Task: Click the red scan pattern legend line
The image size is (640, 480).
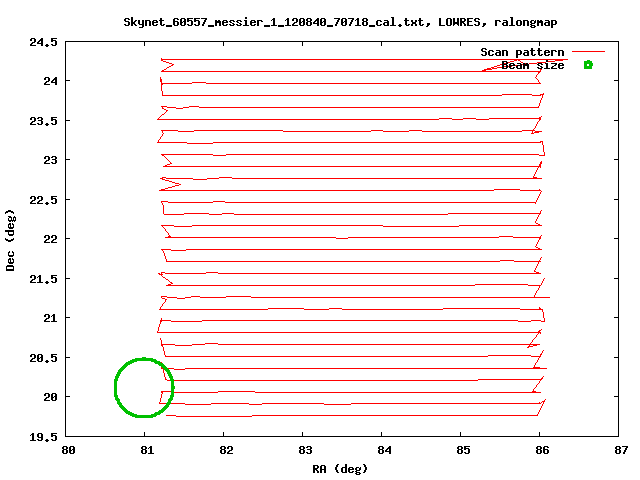Action: pos(588,52)
